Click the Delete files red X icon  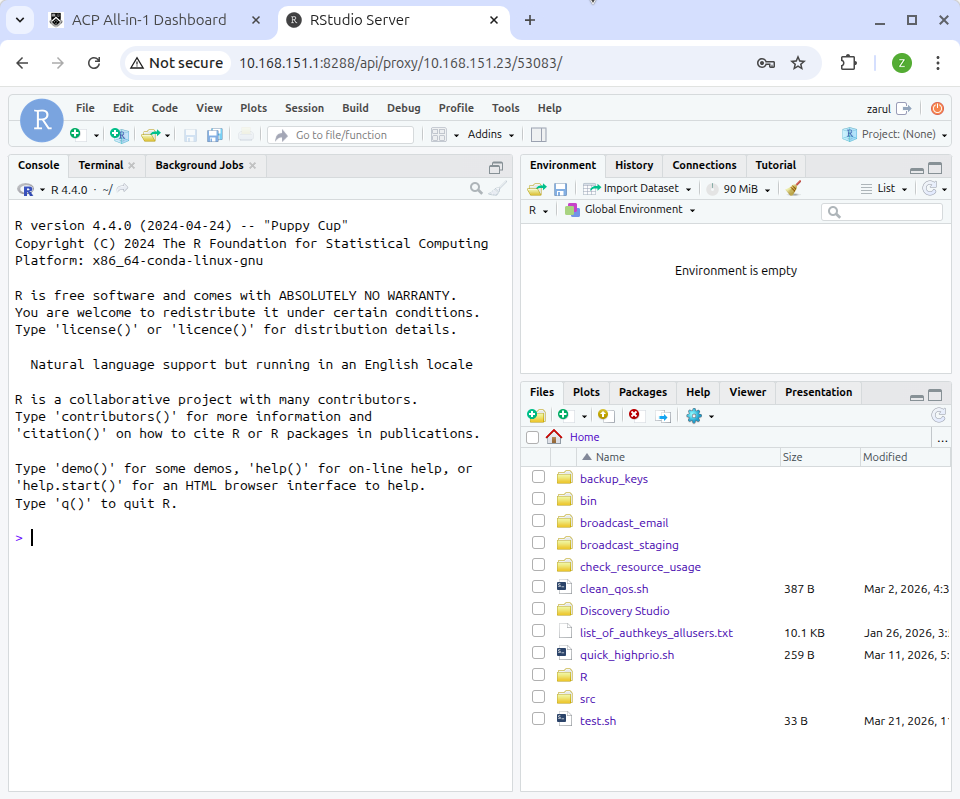[634, 415]
